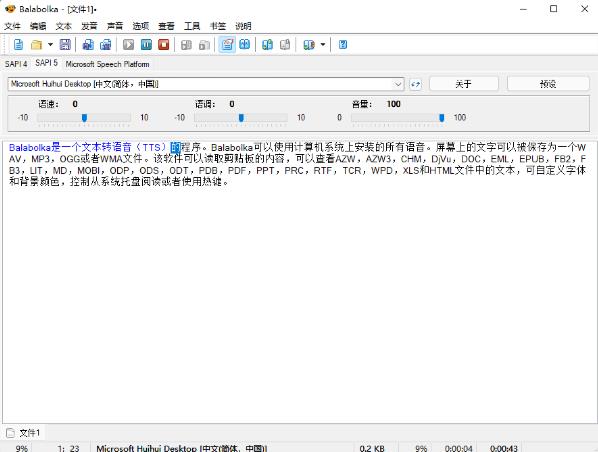Click the 关于 button
Screen dimensions: 598x452
pyautogui.click(x=464, y=84)
